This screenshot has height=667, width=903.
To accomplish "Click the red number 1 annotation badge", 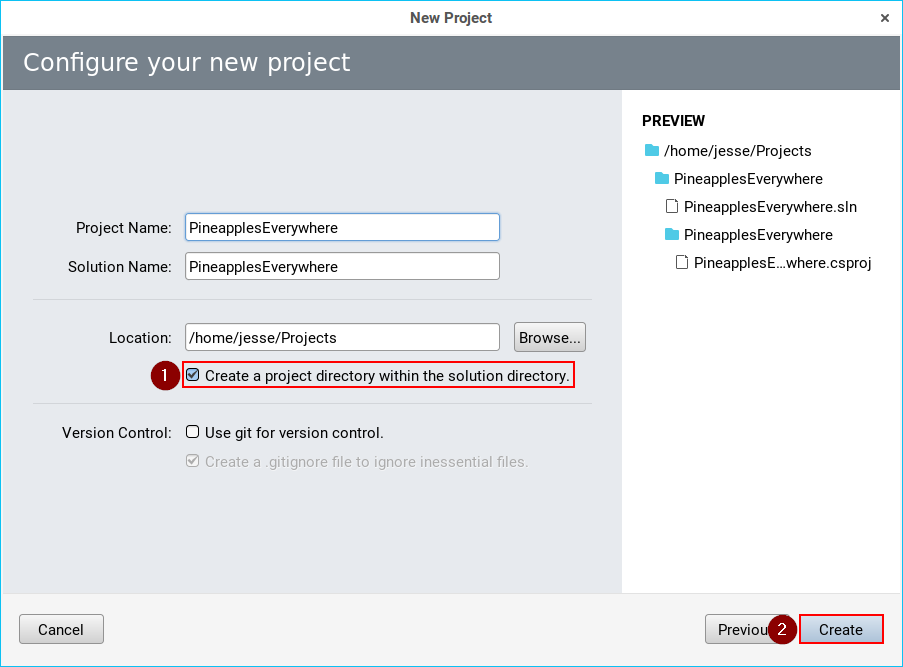I will tap(165, 376).
